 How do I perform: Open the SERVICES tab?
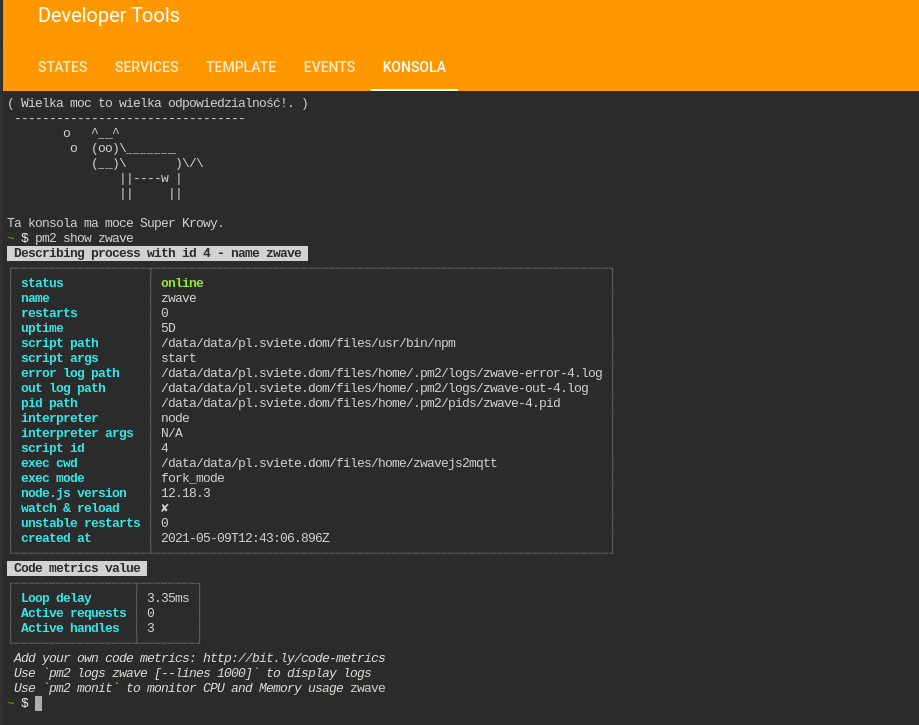click(x=147, y=67)
